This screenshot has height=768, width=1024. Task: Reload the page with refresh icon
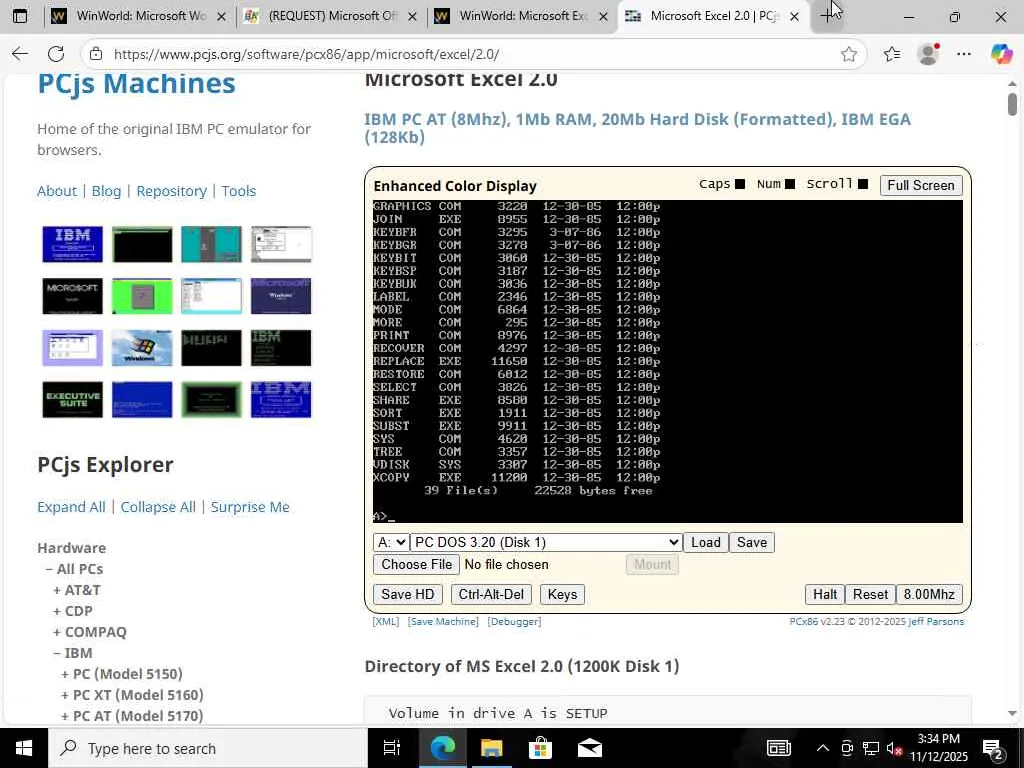point(56,54)
